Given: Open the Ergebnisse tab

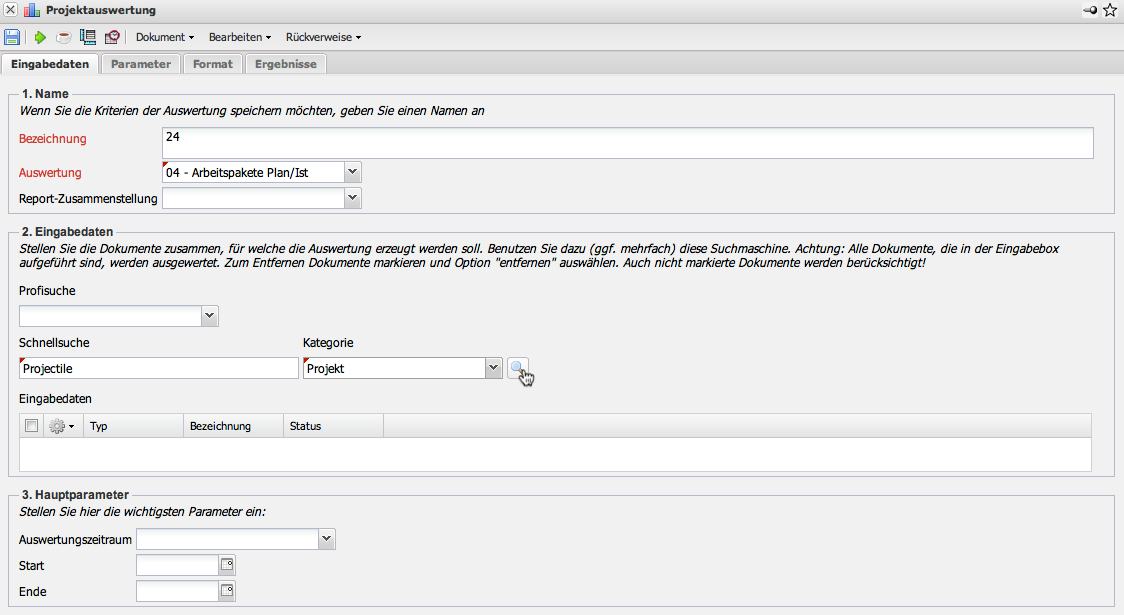Looking at the screenshot, I should (x=285, y=64).
